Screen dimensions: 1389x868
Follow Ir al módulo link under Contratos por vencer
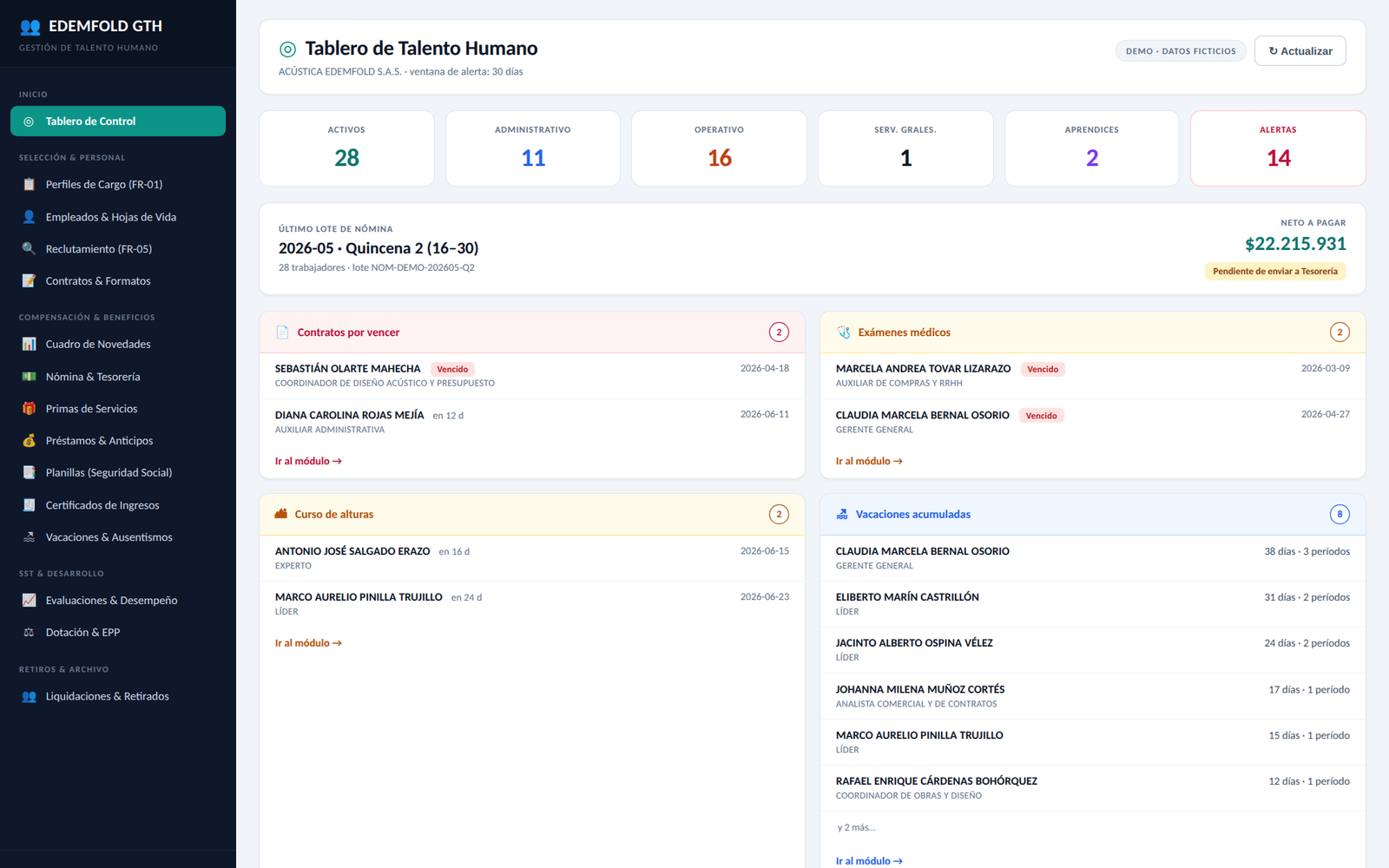tap(308, 461)
